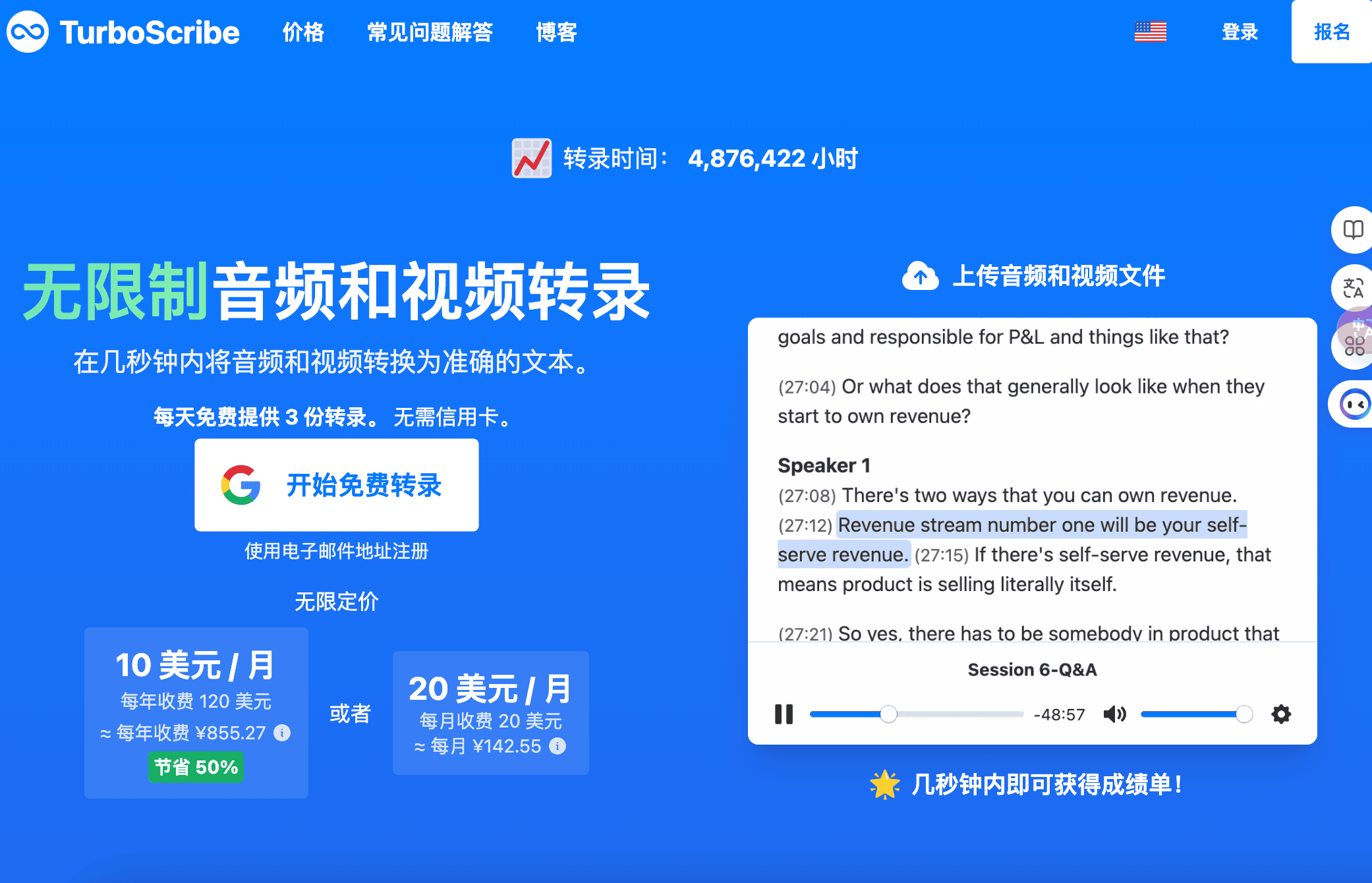This screenshot has height=883, width=1372.
Task: Click the -48:57 remaining time display
Action: (x=1059, y=714)
